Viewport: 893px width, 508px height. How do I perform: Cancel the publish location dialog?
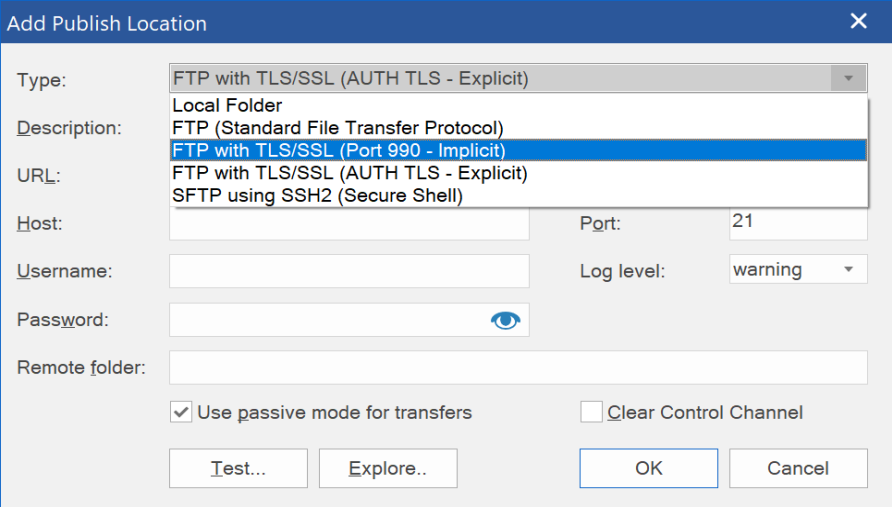(x=798, y=468)
